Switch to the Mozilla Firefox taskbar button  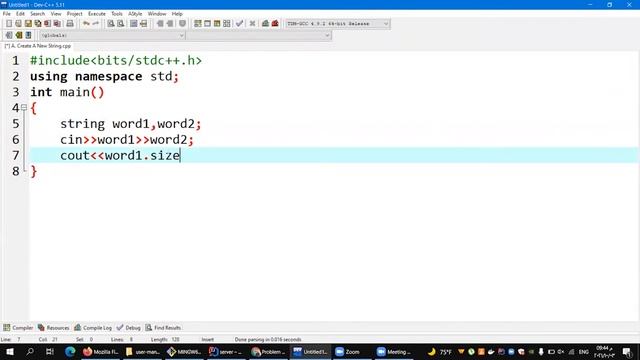(100, 351)
